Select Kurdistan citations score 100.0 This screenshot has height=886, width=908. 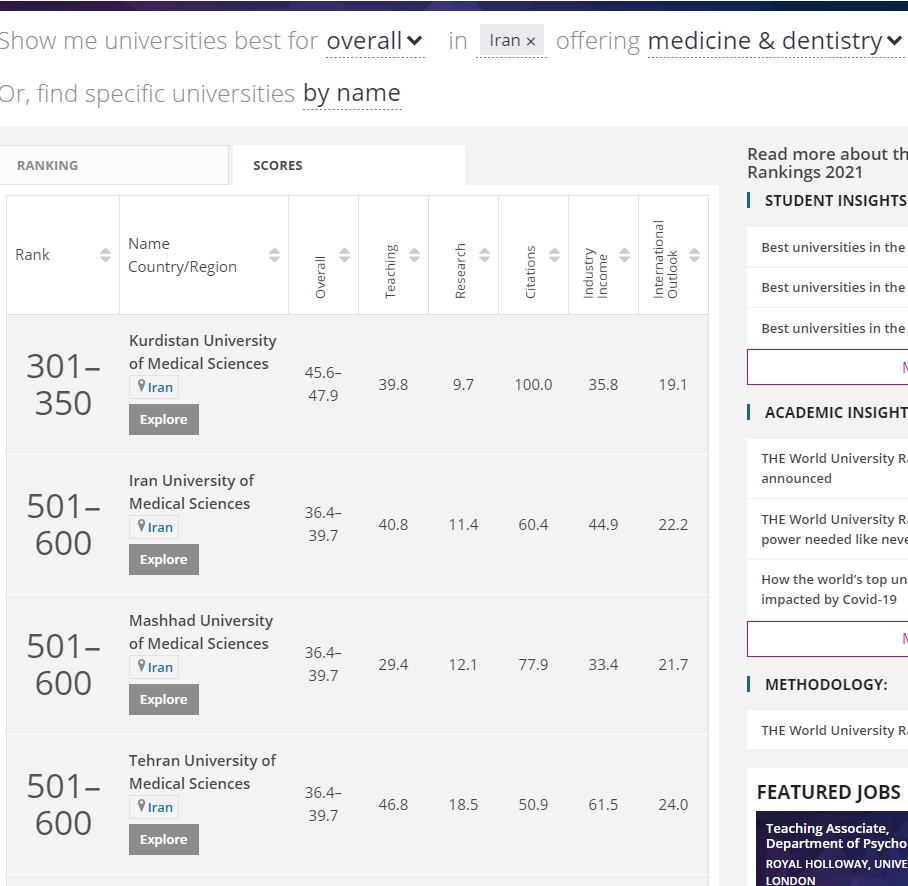(533, 385)
